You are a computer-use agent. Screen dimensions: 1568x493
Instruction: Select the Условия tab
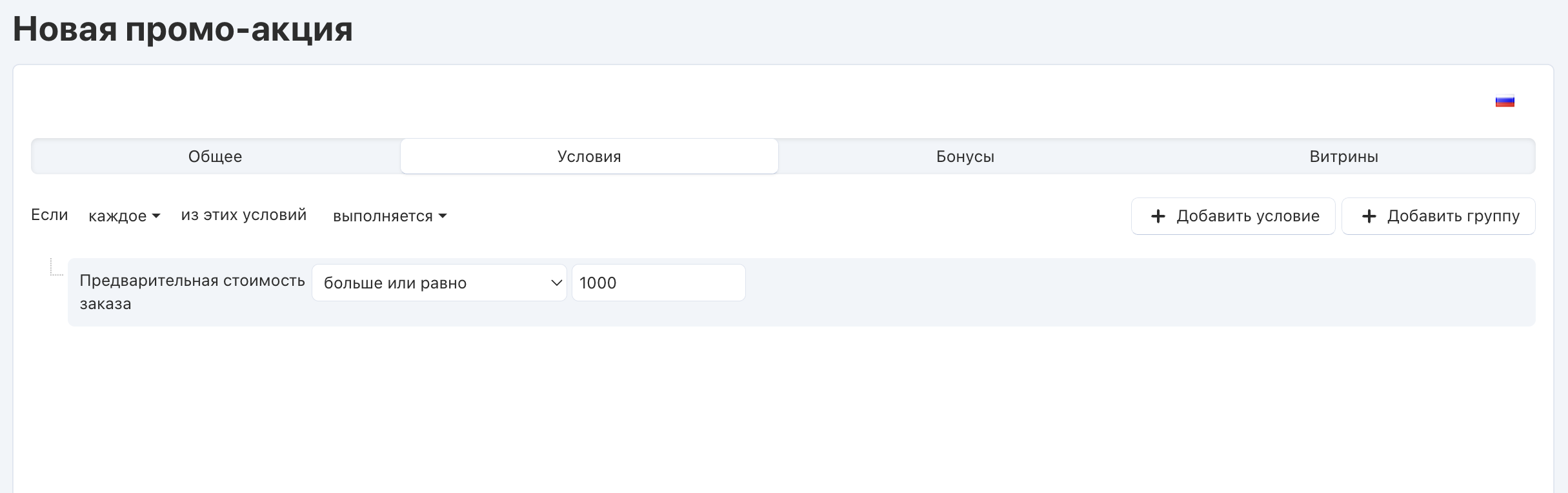pyautogui.click(x=589, y=156)
